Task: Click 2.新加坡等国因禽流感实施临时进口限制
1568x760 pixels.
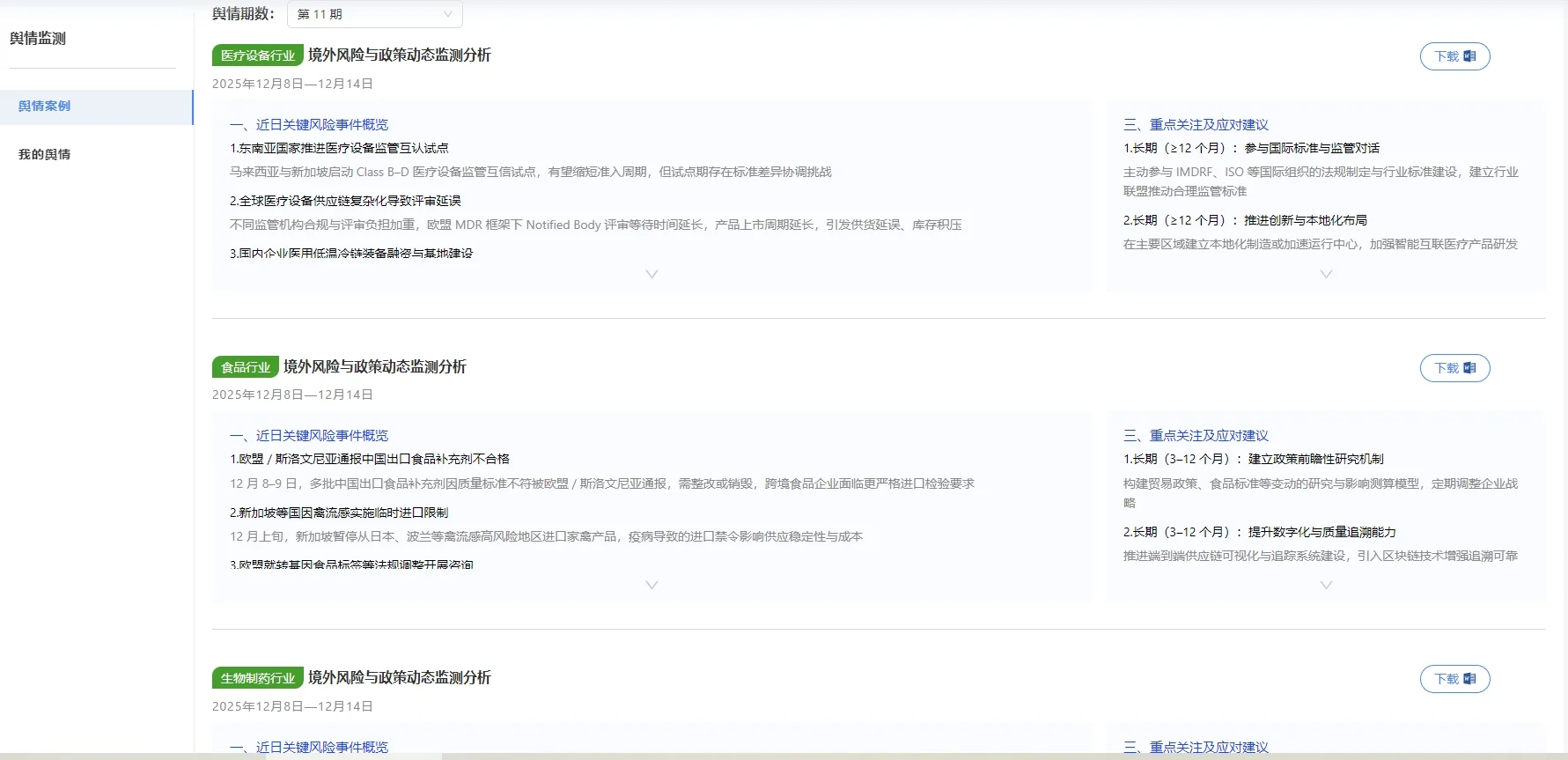Action: (339, 513)
